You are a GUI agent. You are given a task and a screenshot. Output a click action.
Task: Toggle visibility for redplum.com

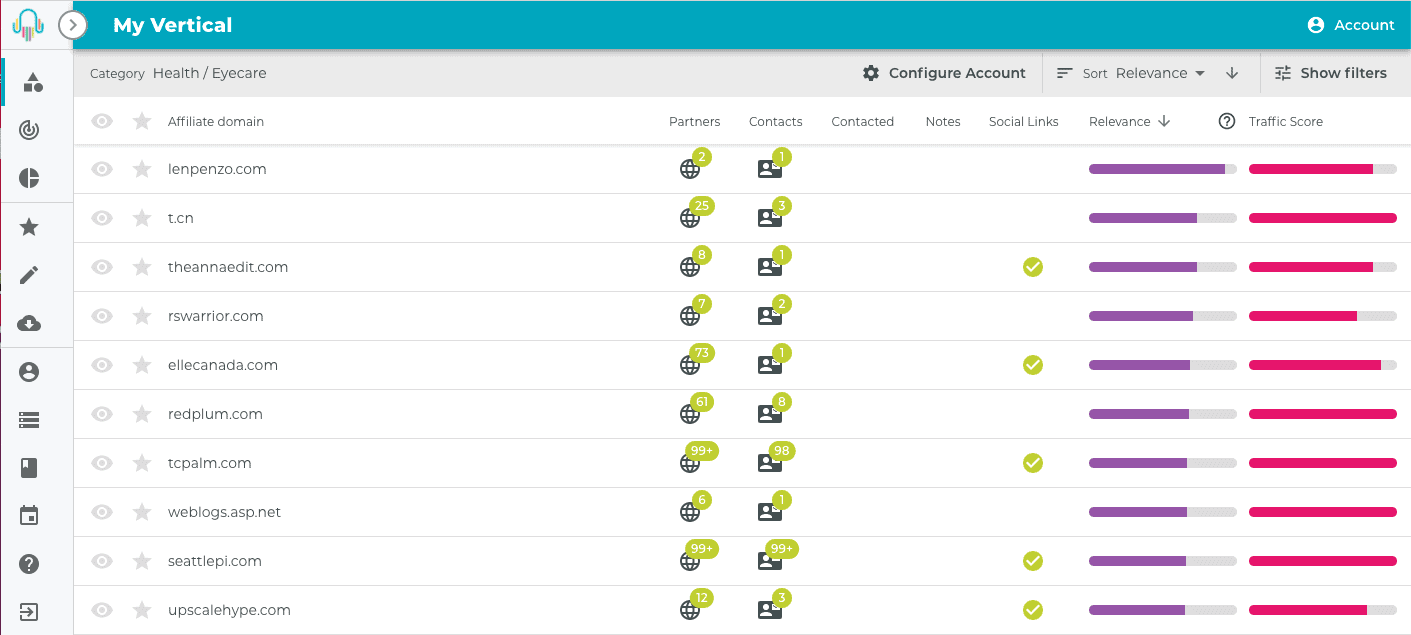click(x=102, y=414)
